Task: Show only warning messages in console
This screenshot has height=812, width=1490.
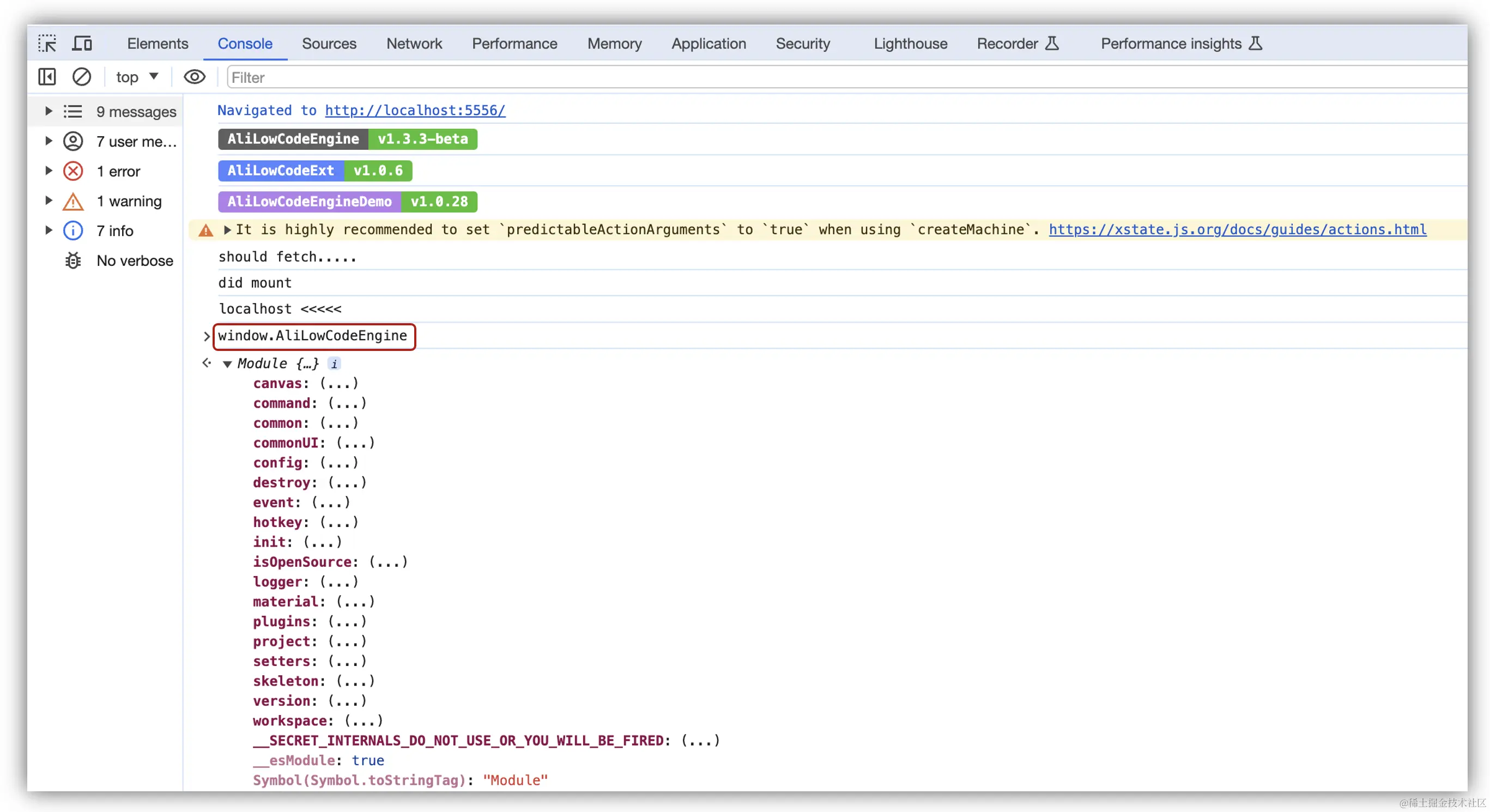Action: point(129,201)
